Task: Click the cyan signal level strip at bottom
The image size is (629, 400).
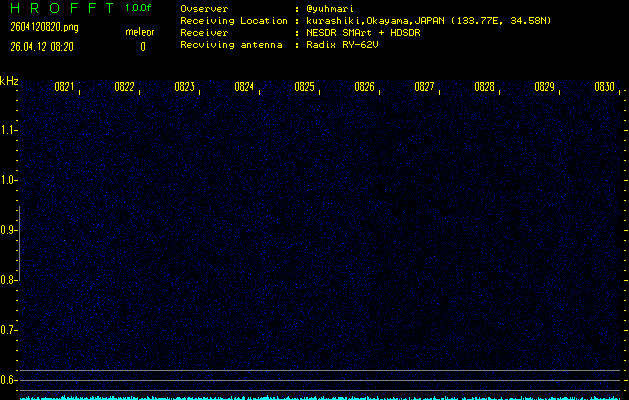Action: pyautogui.click(x=320, y=397)
